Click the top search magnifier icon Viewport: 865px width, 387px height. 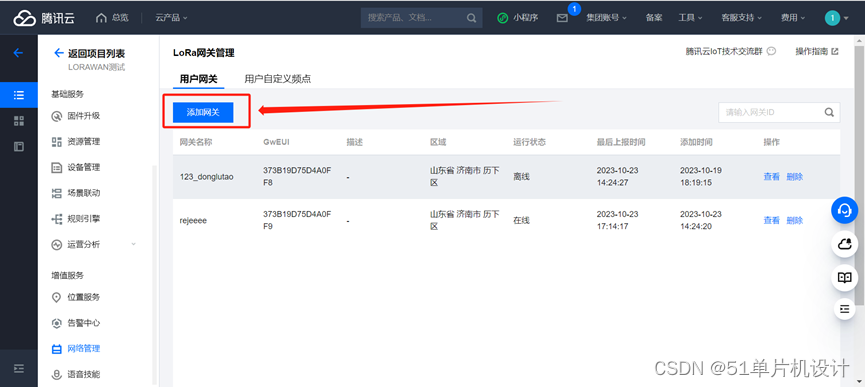coord(471,18)
